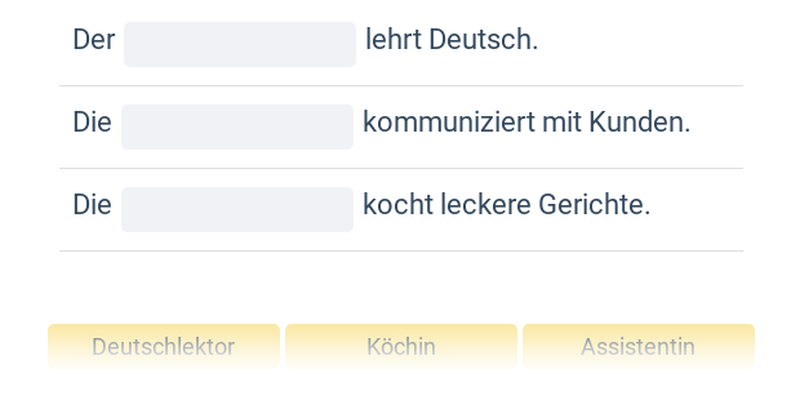This screenshot has height=400, width=800.
Task: Click "Die" in the Gerichte sentence
Action: [x=92, y=205]
